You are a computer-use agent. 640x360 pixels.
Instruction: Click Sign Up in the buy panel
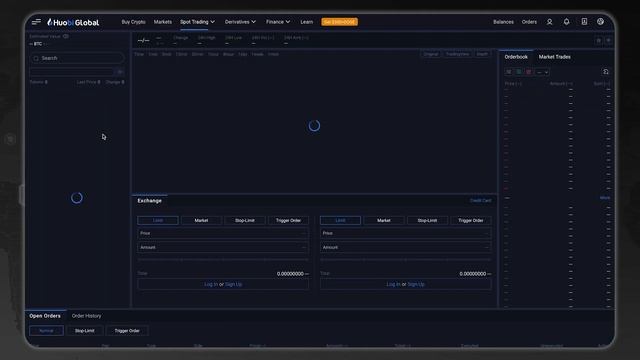[x=233, y=284]
